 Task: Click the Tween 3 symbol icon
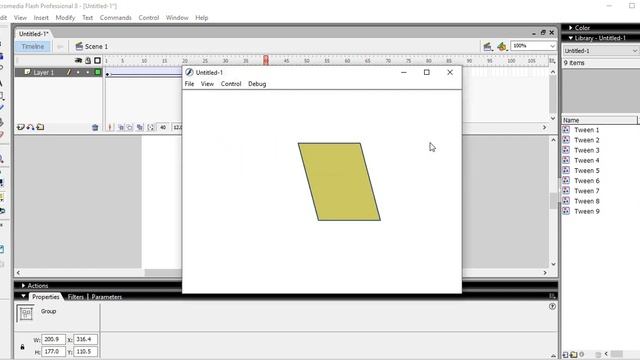point(566,150)
